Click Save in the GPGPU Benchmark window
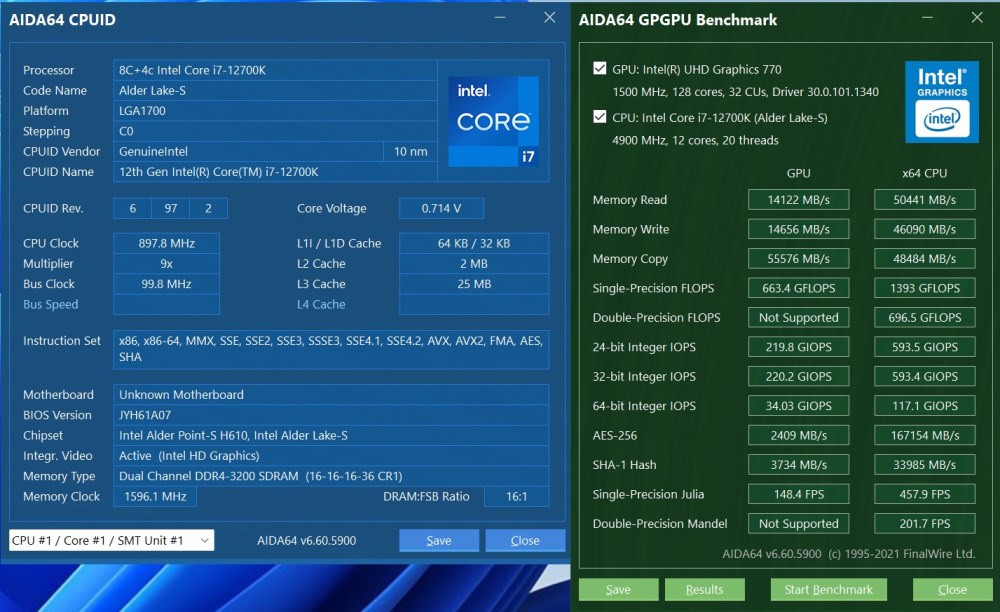 (x=618, y=590)
